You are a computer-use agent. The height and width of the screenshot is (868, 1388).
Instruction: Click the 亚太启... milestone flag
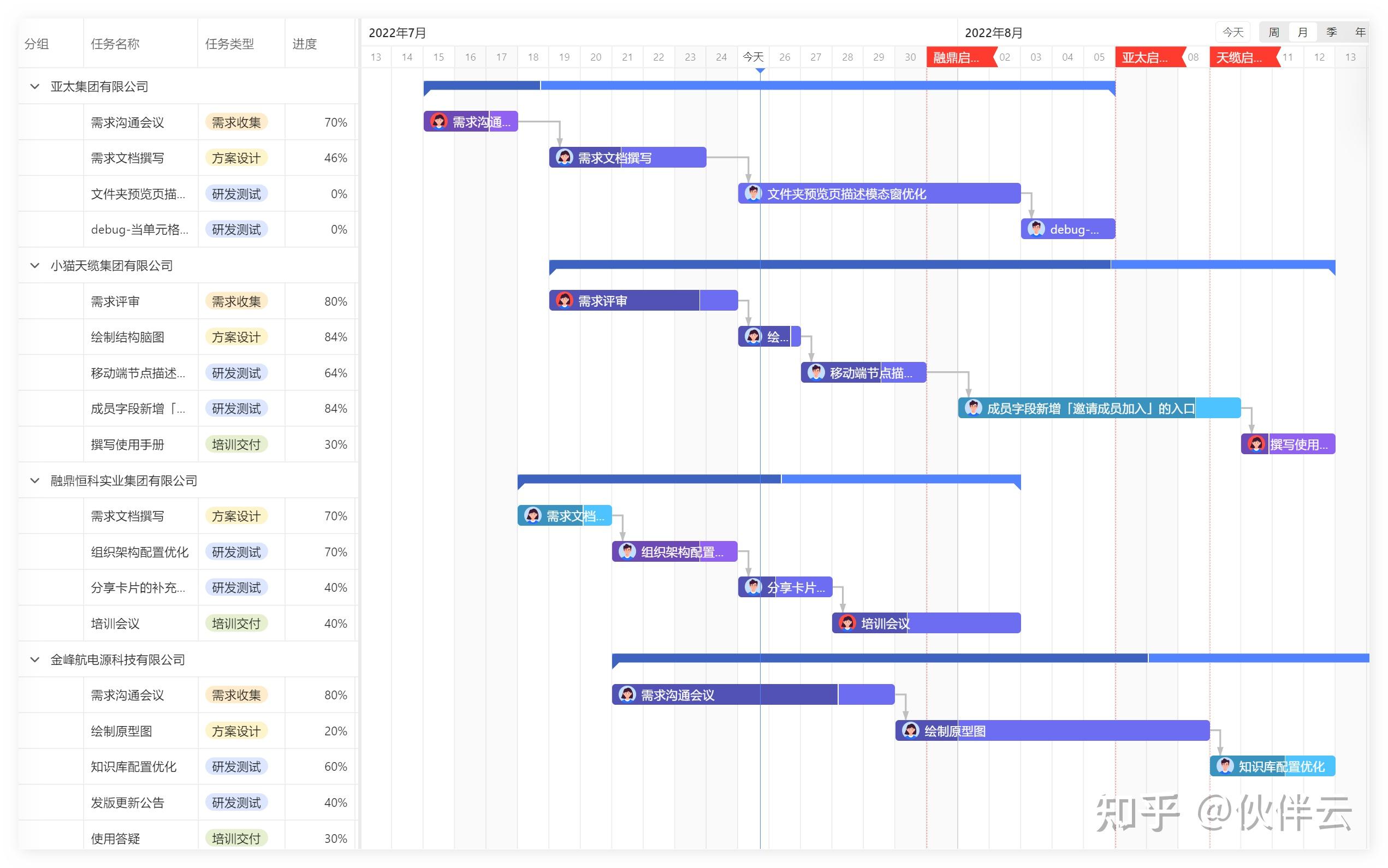(1150, 57)
